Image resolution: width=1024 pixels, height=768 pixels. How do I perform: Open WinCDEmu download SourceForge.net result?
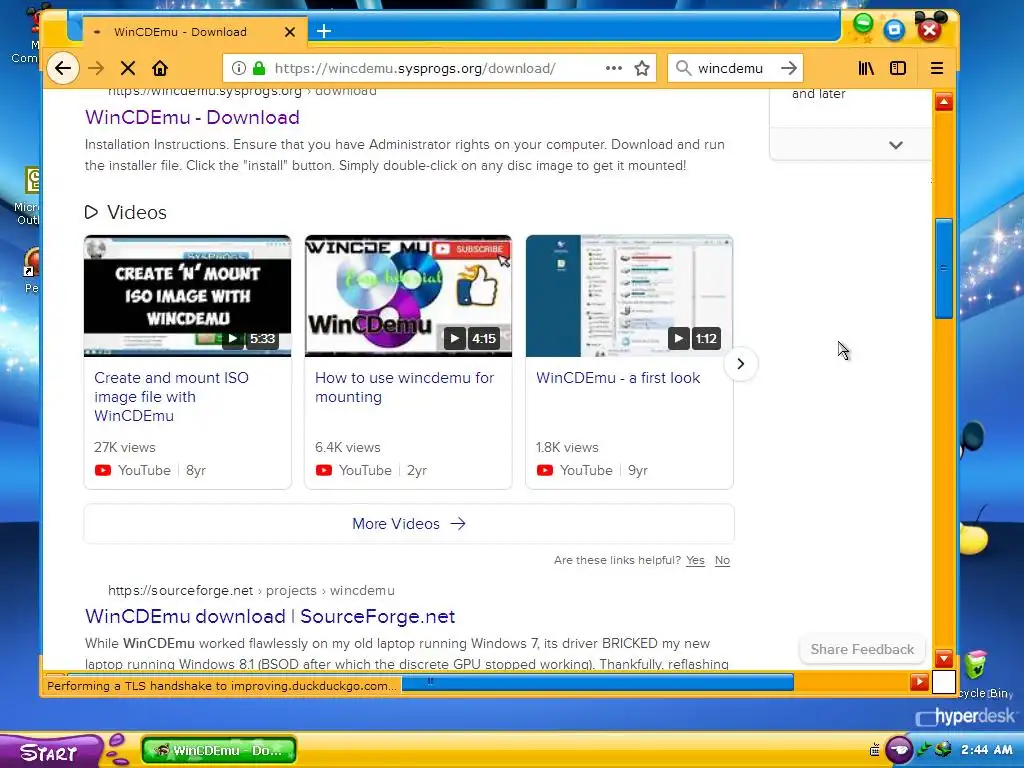(270, 616)
